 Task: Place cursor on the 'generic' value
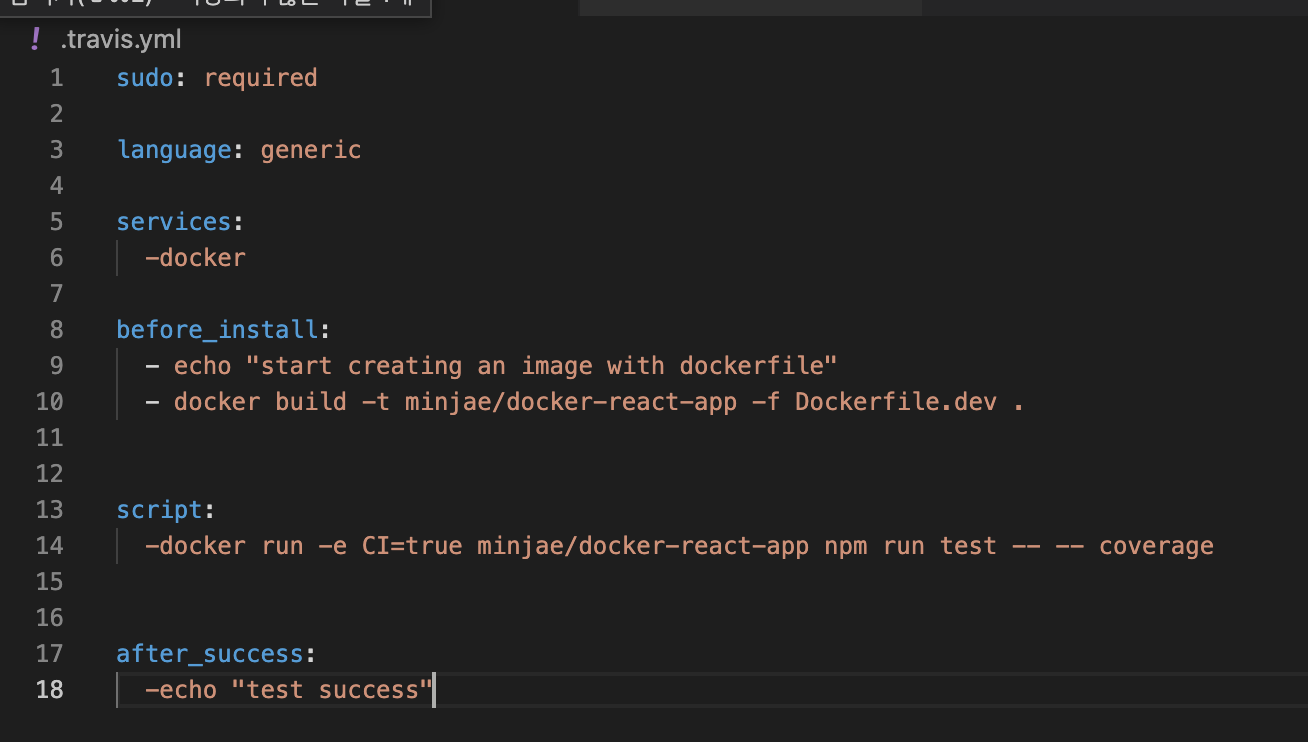pyautogui.click(x=311, y=150)
